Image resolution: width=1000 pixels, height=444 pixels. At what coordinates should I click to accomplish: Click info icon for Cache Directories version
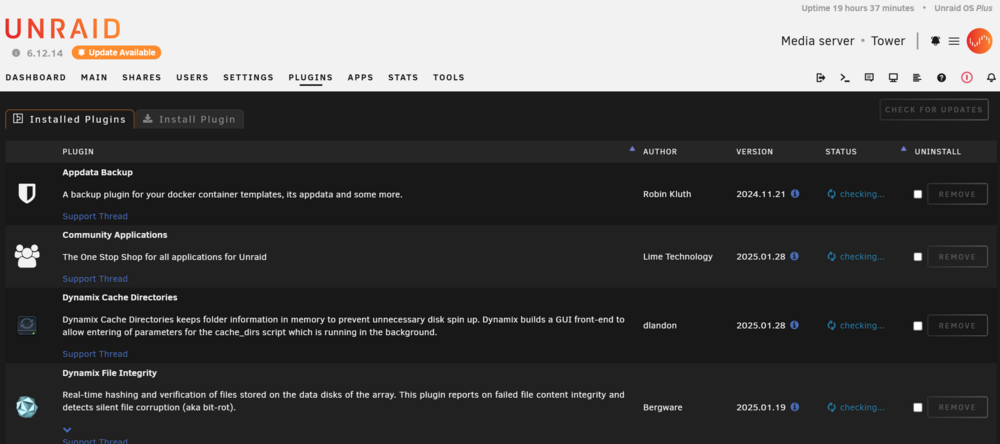point(795,325)
